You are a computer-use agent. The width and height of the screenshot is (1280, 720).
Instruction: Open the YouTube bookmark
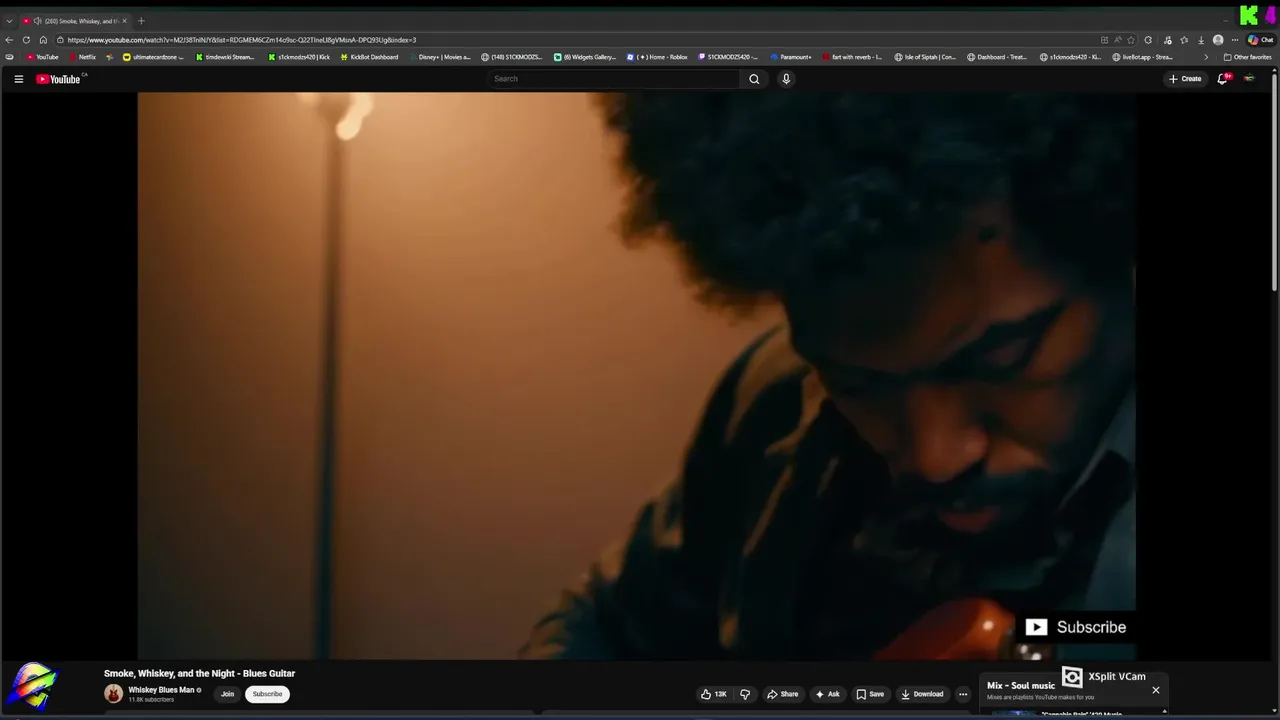tap(42, 57)
